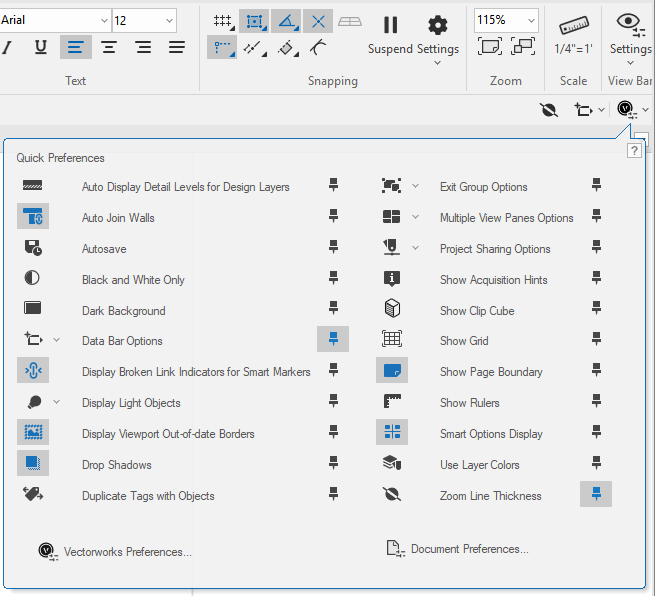Toggle Smart Points snapping icon
This screenshot has width=655, height=596.
[x=222, y=47]
